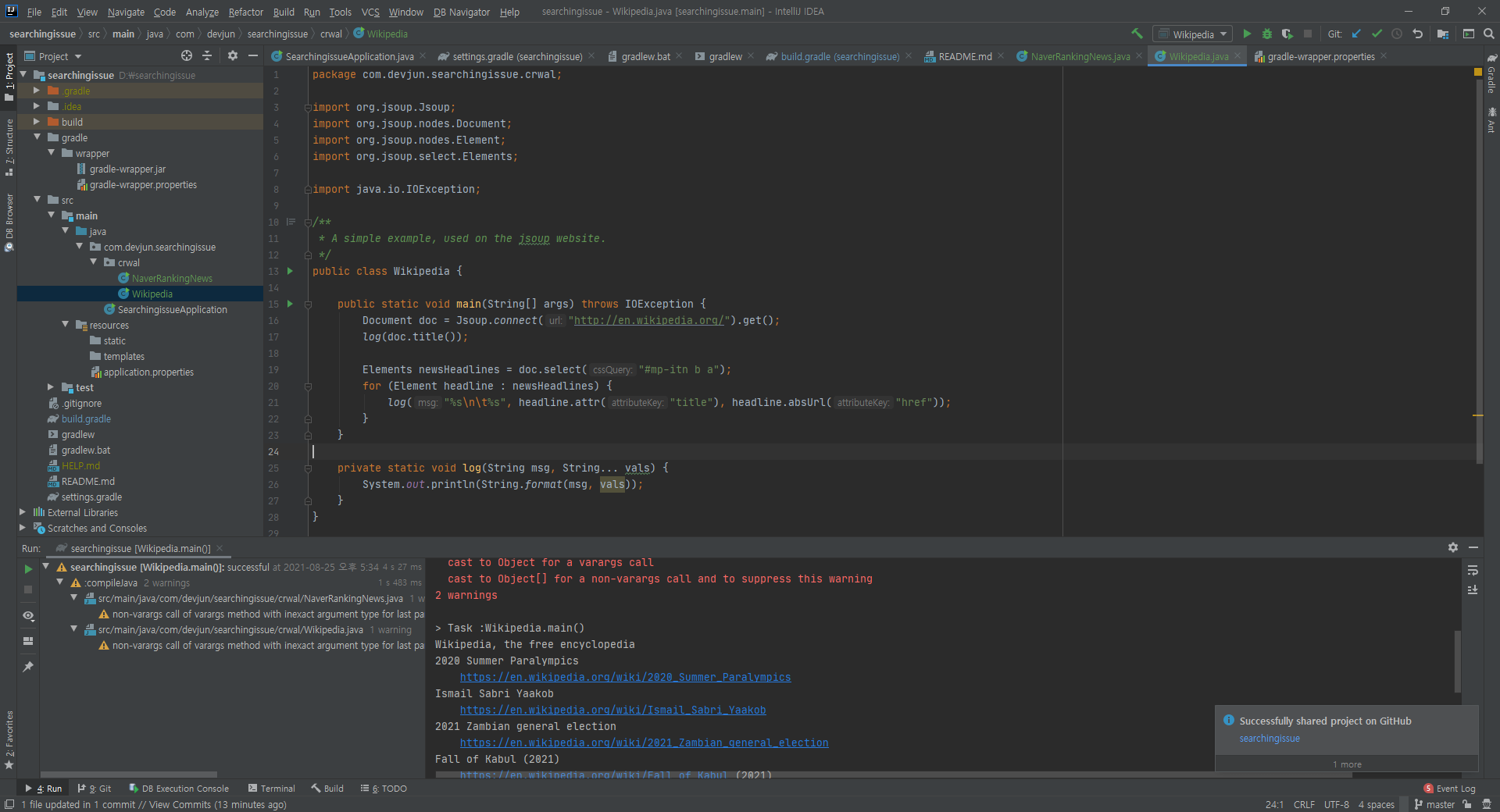This screenshot has width=1500, height=812.
Task: Open the DB Navigator menu
Action: pos(461,12)
